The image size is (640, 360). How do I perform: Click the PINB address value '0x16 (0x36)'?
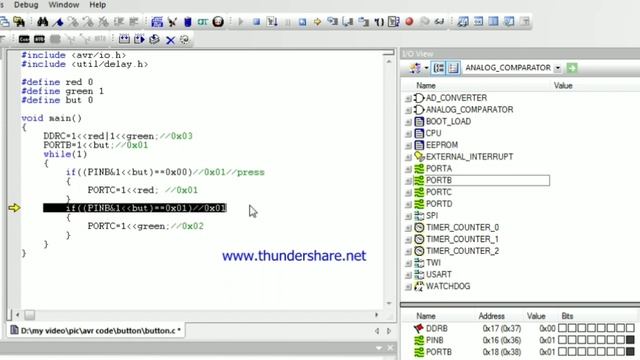click(501, 340)
